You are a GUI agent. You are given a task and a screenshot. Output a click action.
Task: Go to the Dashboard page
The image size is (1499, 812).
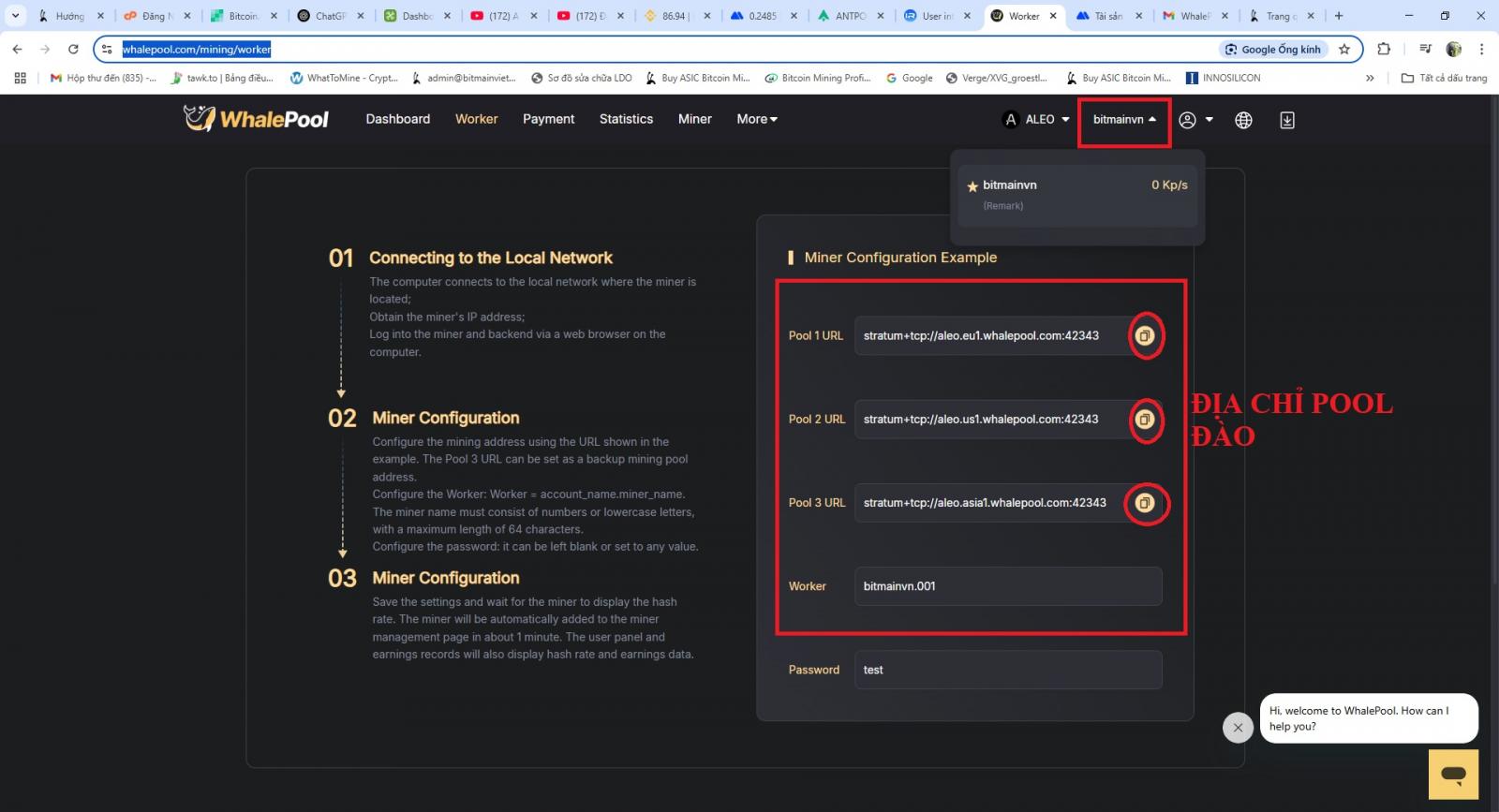(x=398, y=119)
